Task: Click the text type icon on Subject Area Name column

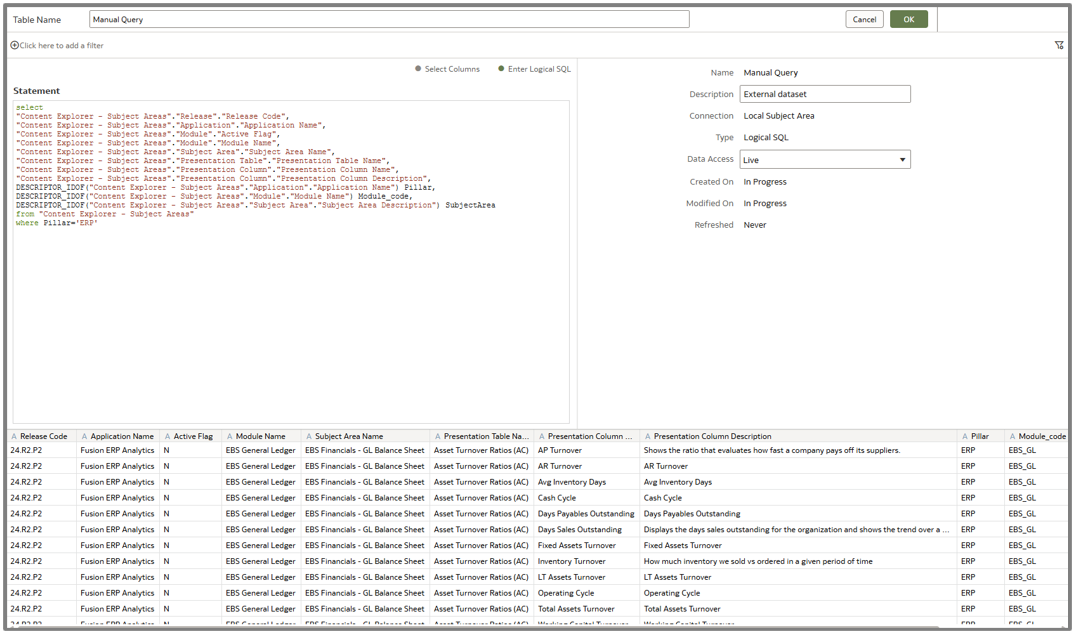Action: [x=308, y=437]
